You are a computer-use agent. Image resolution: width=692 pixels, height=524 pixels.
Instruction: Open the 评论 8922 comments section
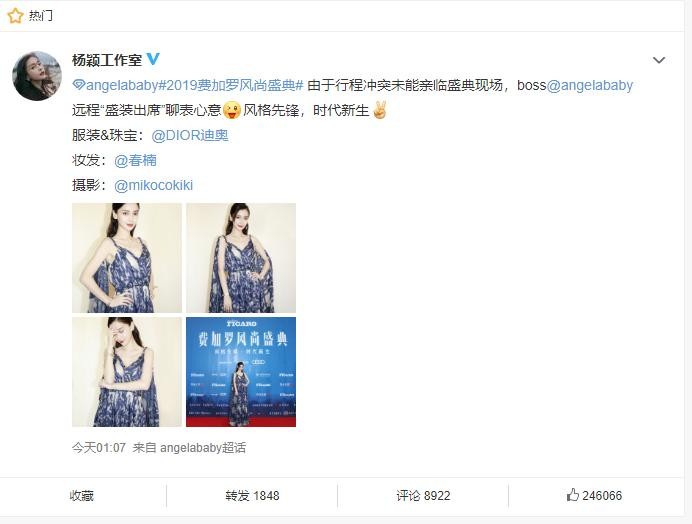(x=423, y=496)
